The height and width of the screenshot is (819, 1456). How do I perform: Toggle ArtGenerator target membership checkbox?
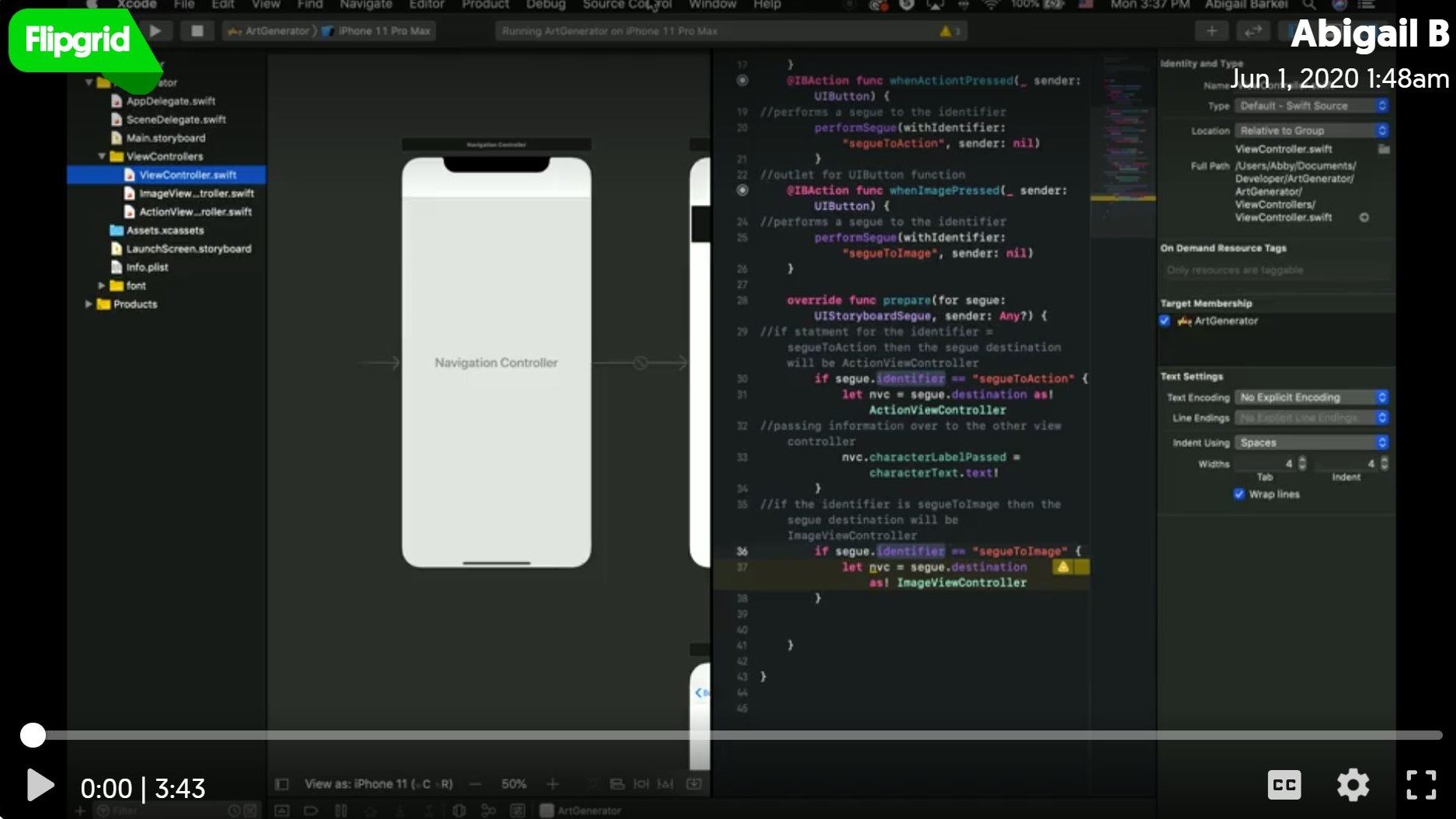pos(1165,321)
